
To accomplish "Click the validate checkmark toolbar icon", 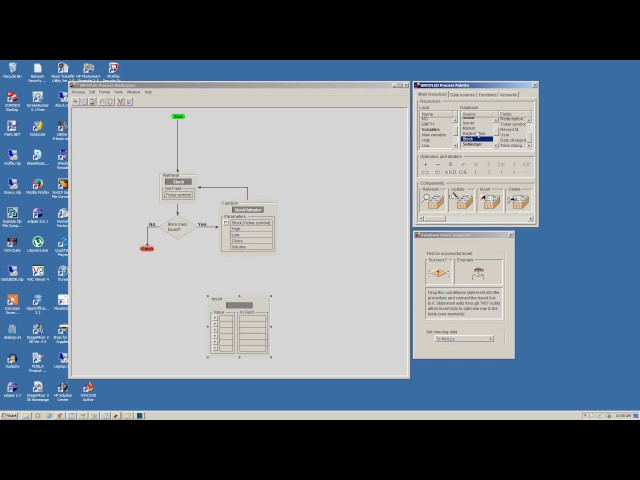I will 129,101.
